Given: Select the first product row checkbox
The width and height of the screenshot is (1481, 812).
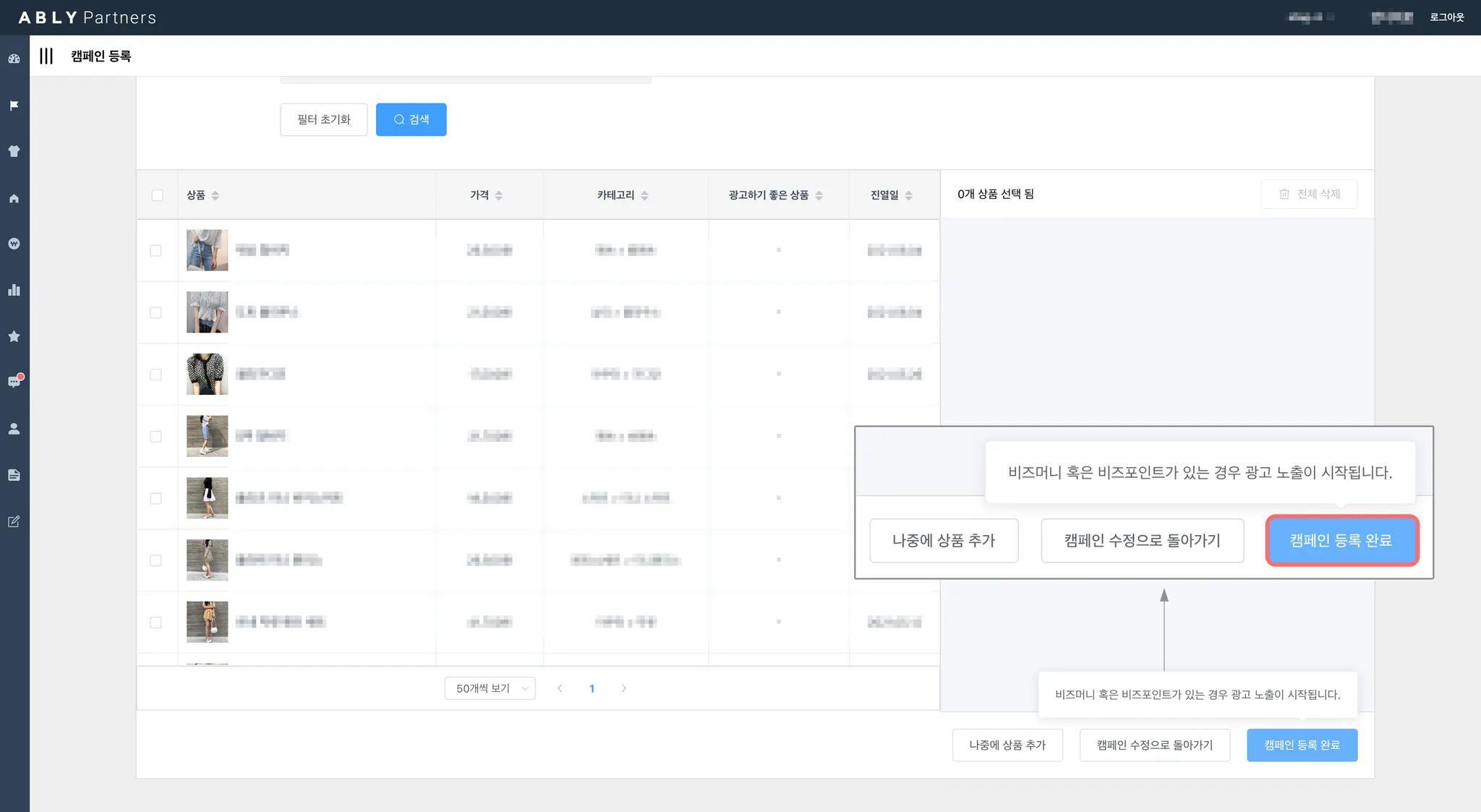Looking at the screenshot, I should click(155, 250).
